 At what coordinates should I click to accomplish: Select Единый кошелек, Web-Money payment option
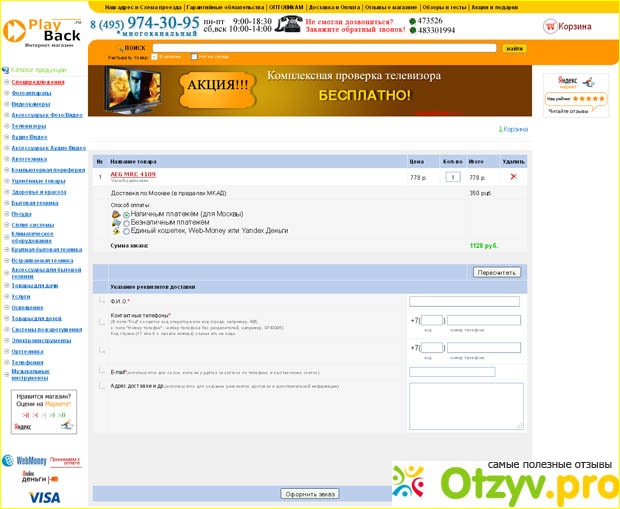pyautogui.click(x=126, y=231)
